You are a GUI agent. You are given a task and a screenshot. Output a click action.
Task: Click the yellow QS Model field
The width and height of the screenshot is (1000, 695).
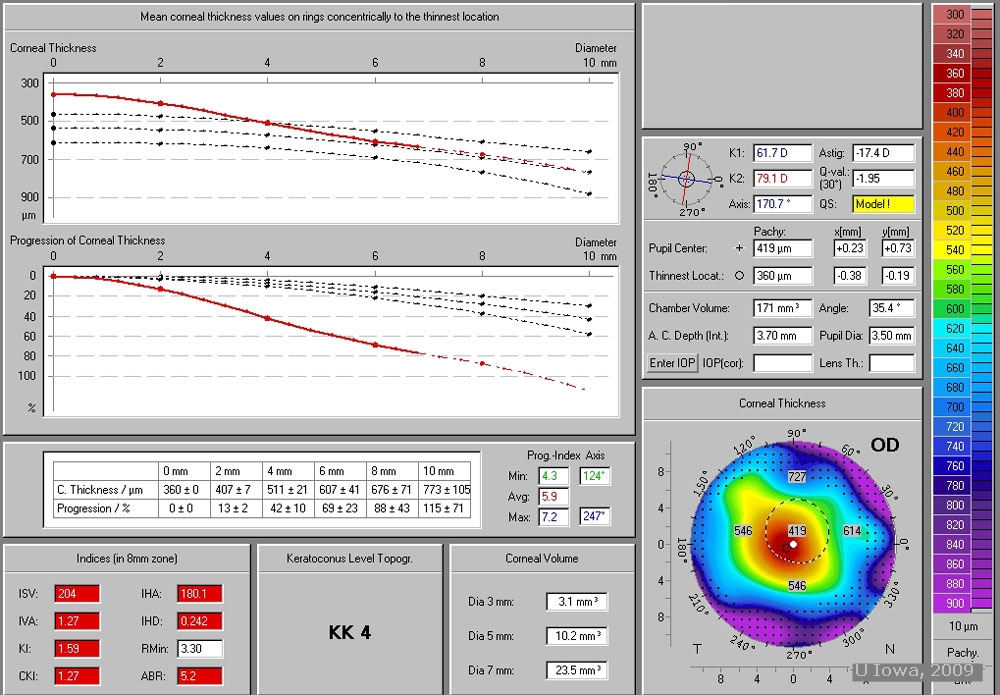[883, 204]
